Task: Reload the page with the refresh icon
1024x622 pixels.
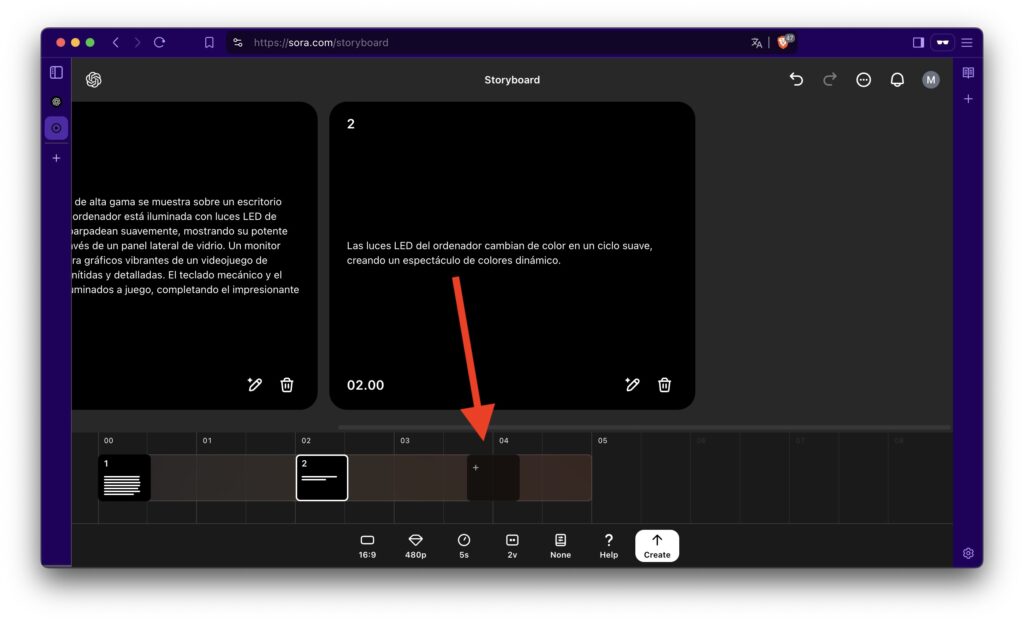Action: click(159, 42)
